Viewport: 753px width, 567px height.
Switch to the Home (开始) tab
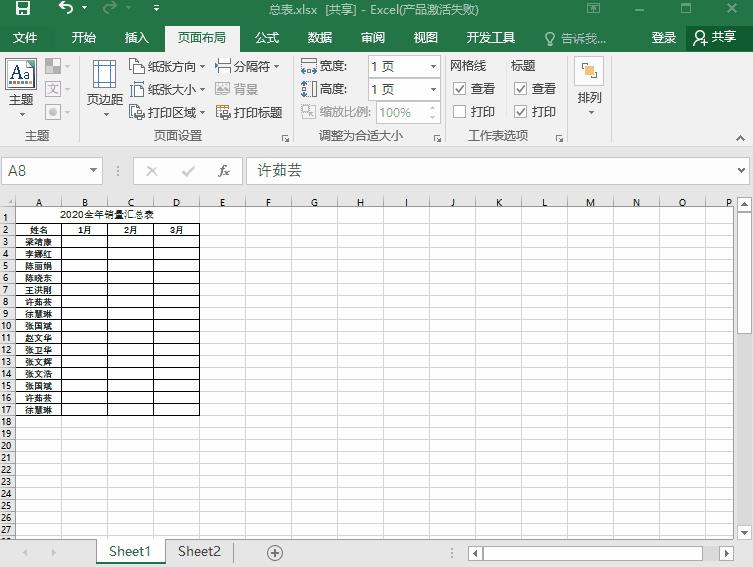click(x=84, y=37)
